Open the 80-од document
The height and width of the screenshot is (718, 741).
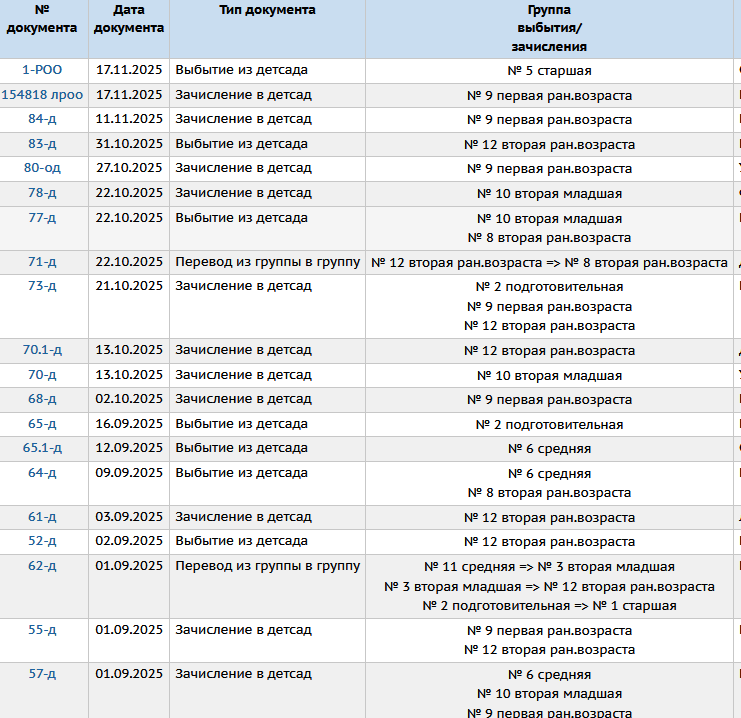tap(42, 168)
